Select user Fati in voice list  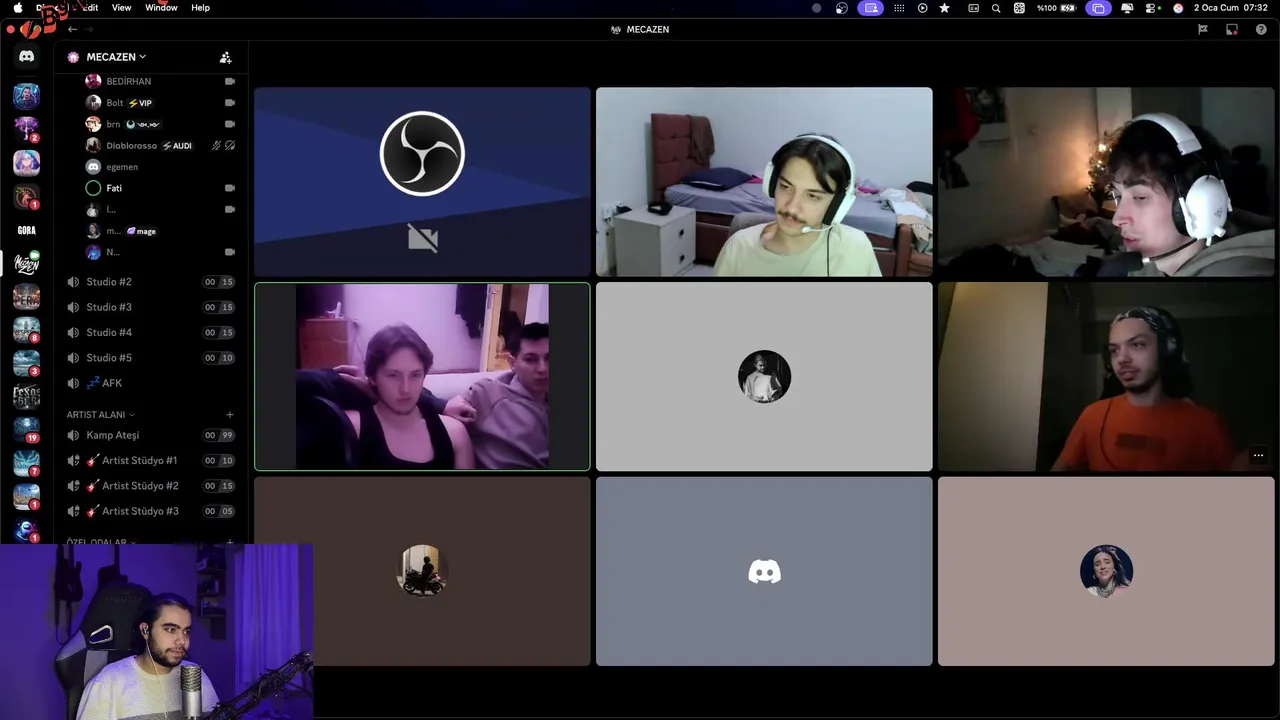(160, 188)
